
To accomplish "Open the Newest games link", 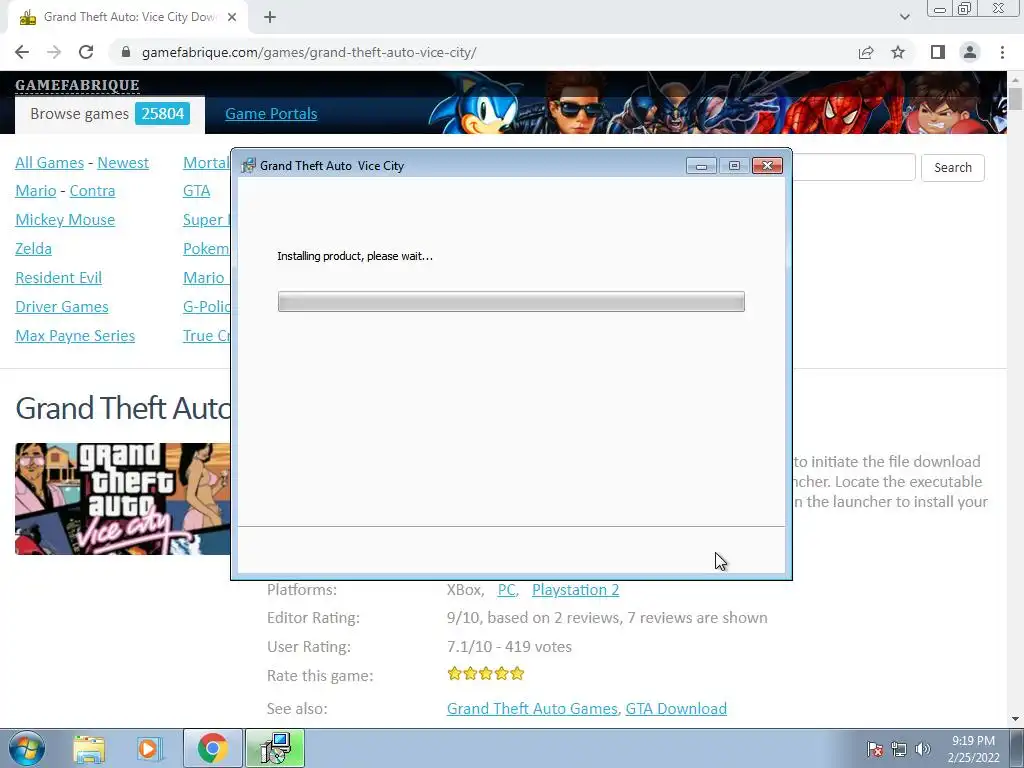I will [123, 163].
